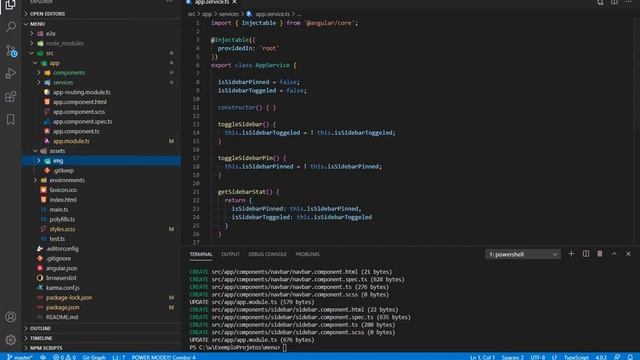Open the Extensions view
This screenshot has width=640, height=360.
11,97
